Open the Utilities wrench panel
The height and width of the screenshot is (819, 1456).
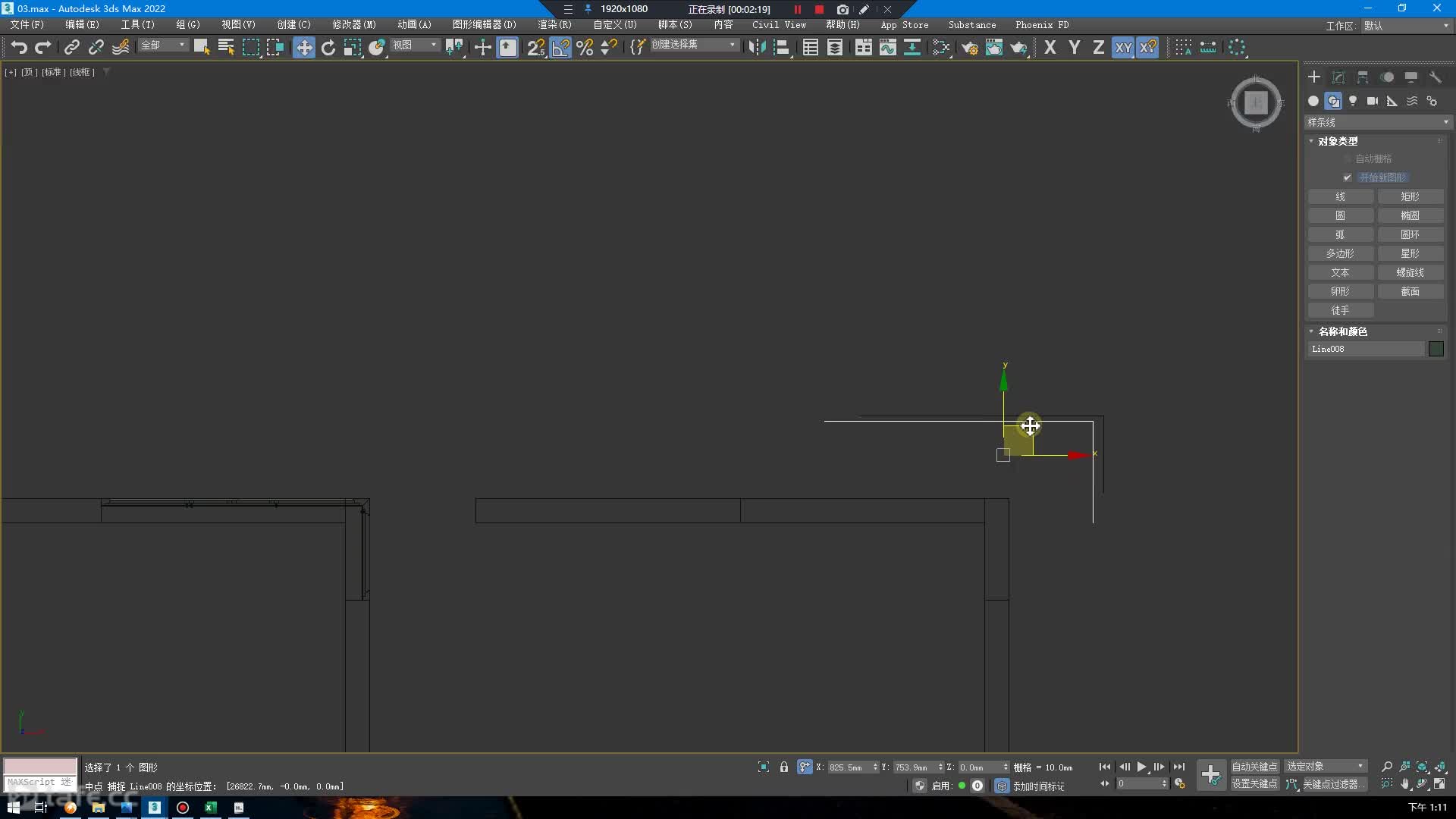click(x=1436, y=77)
